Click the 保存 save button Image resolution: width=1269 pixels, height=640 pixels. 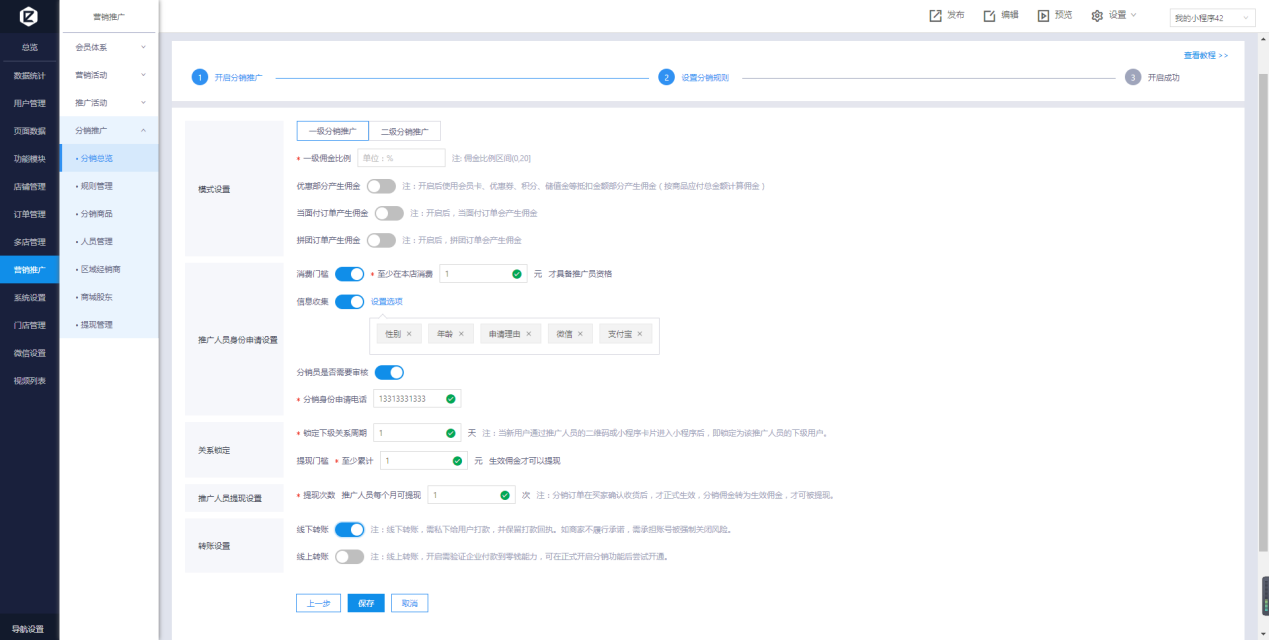(x=366, y=603)
